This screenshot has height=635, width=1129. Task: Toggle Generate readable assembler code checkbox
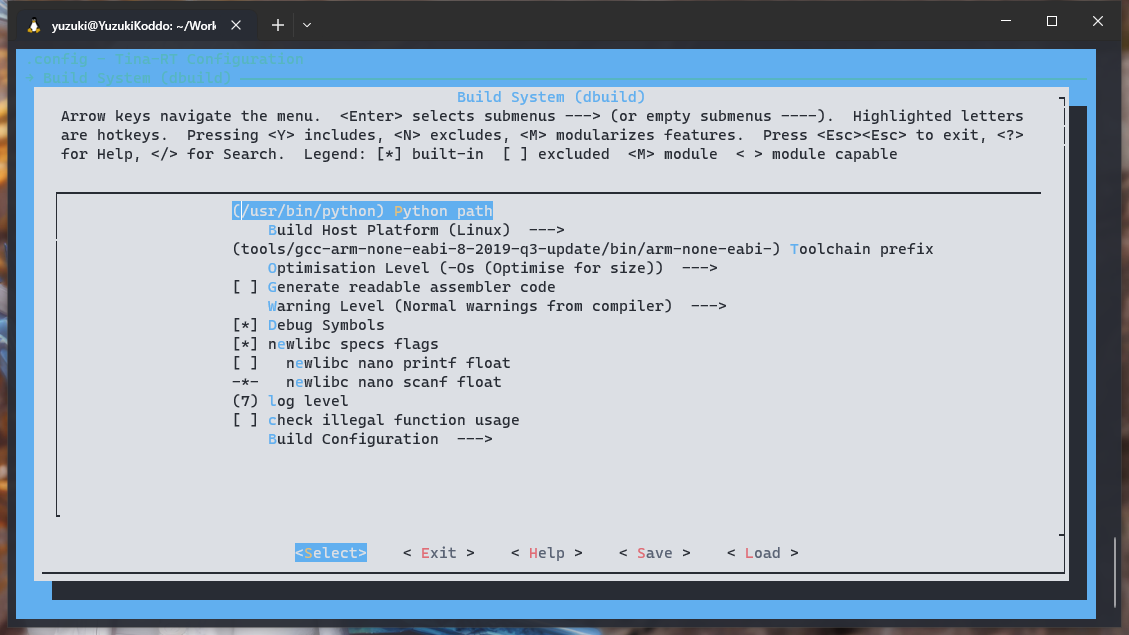tap(245, 287)
